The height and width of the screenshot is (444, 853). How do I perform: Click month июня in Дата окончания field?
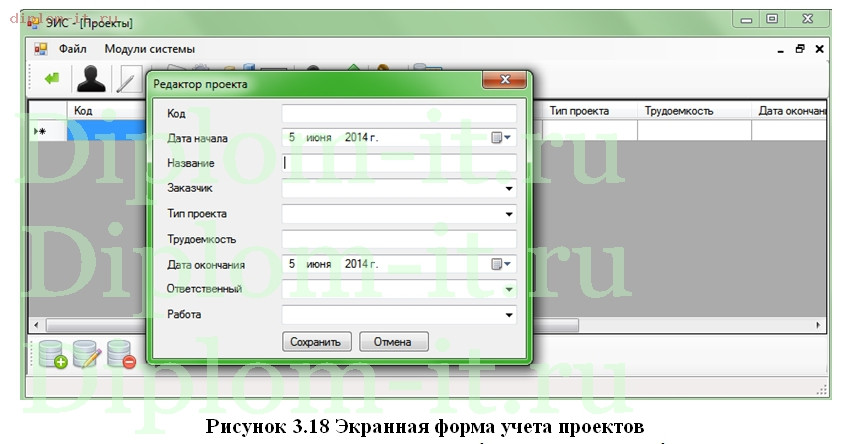pos(319,264)
